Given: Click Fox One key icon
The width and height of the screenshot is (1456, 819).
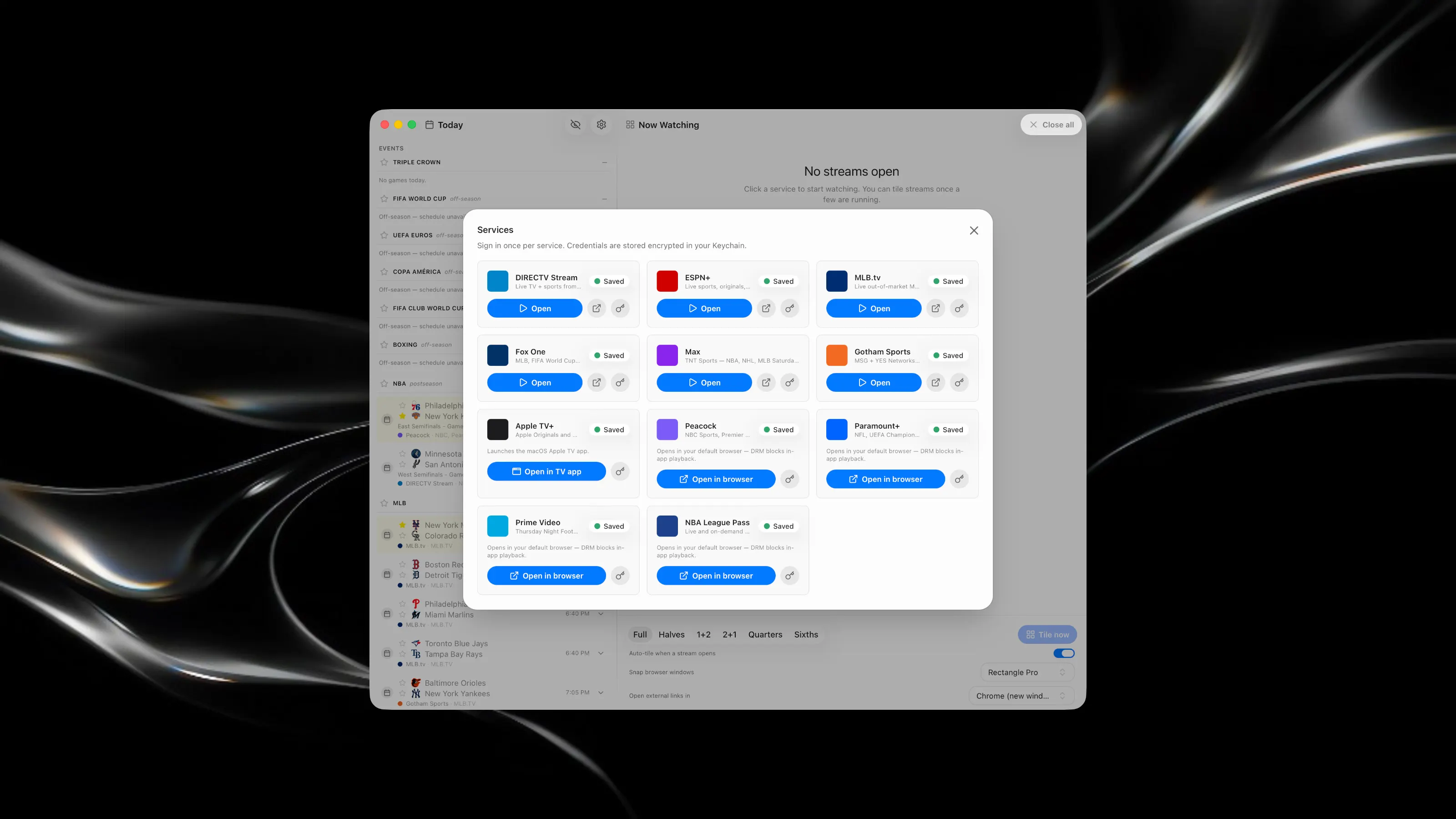Looking at the screenshot, I should [x=620, y=382].
